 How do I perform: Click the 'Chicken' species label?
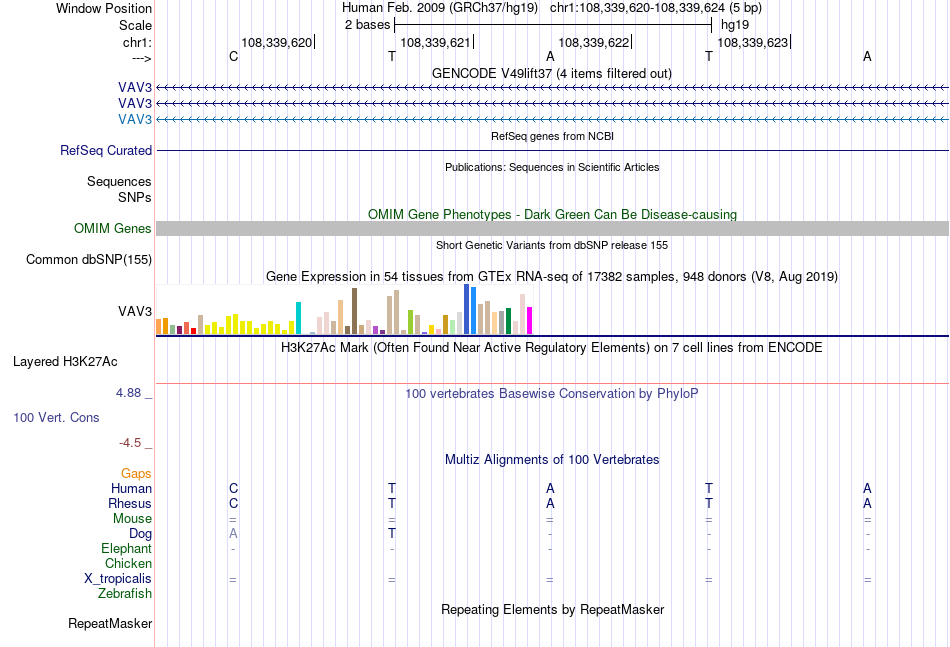click(x=128, y=563)
